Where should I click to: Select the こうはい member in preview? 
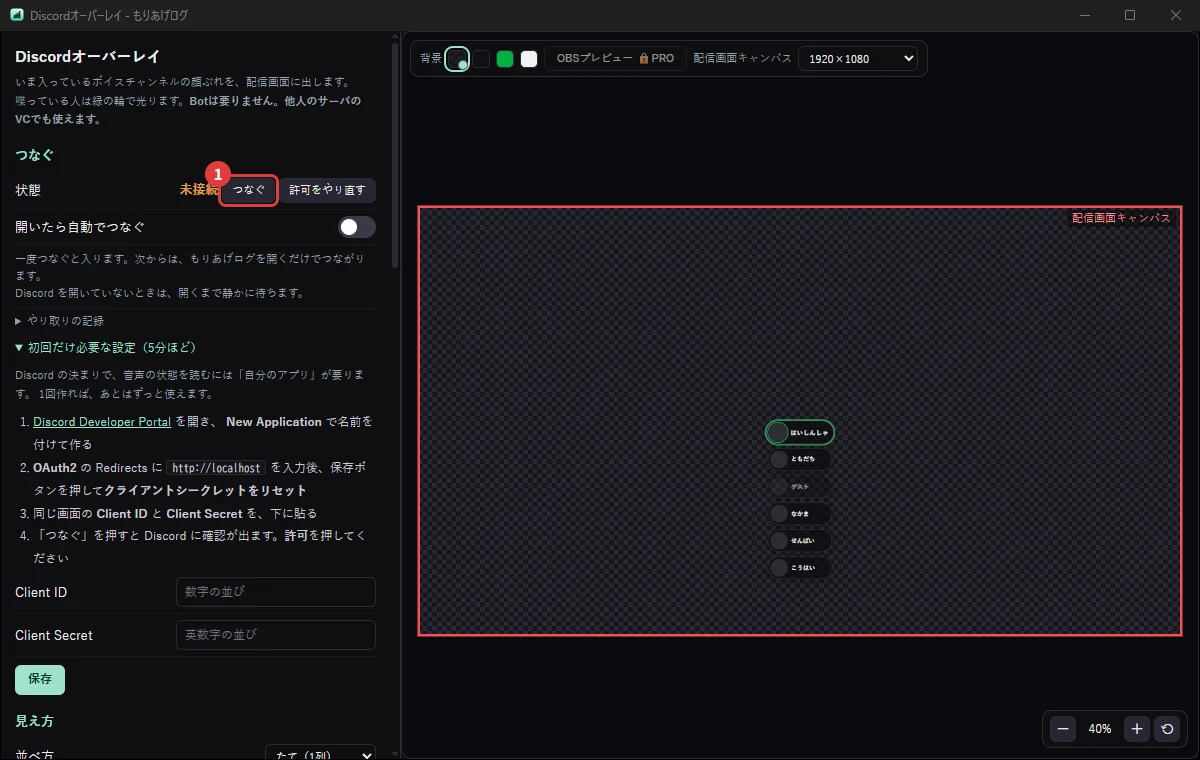pyautogui.click(x=800, y=567)
